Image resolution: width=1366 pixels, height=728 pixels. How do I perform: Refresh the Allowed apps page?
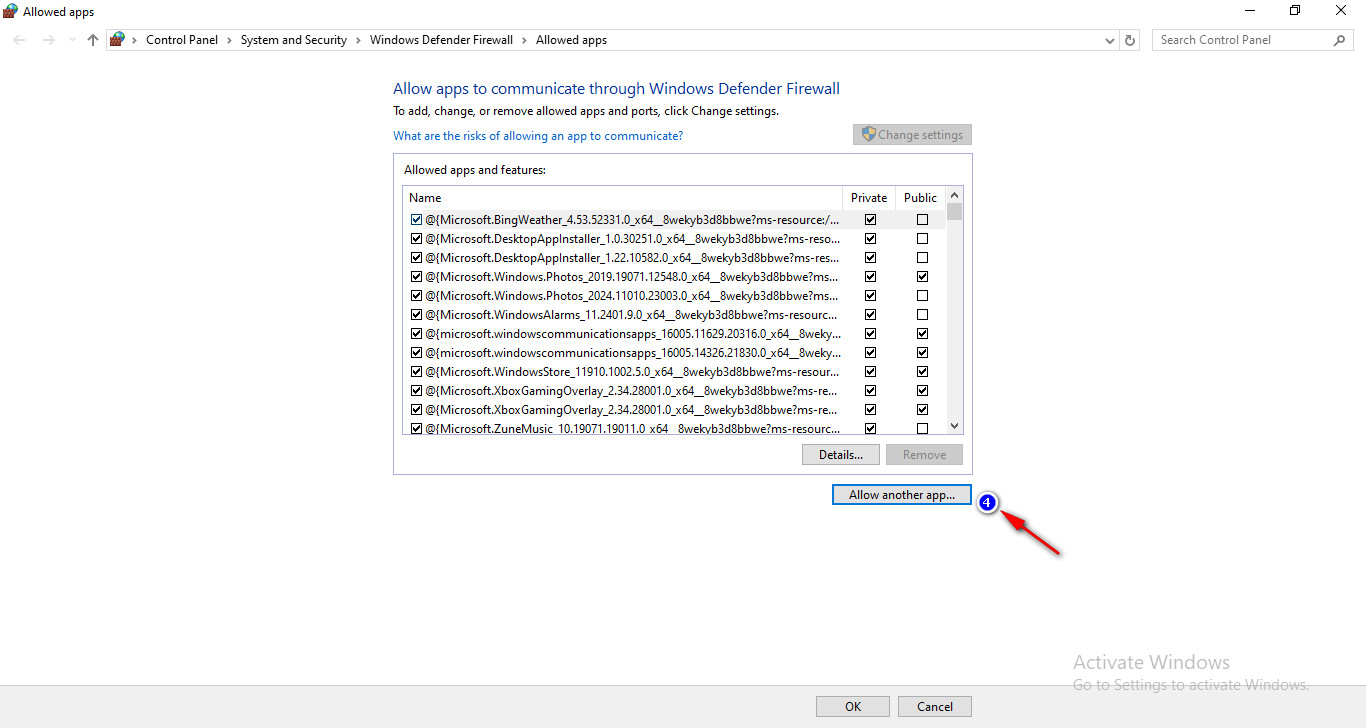click(x=1130, y=40)
